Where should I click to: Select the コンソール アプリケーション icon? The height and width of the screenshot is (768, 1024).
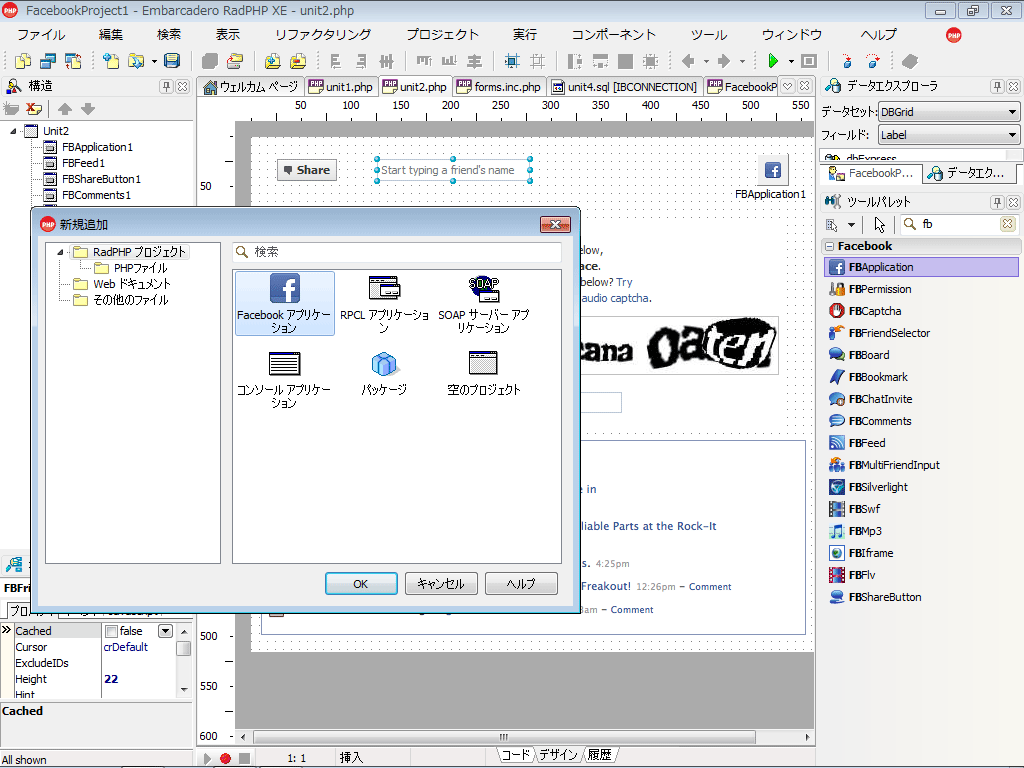pyautogui.click(x=284, y=379)
